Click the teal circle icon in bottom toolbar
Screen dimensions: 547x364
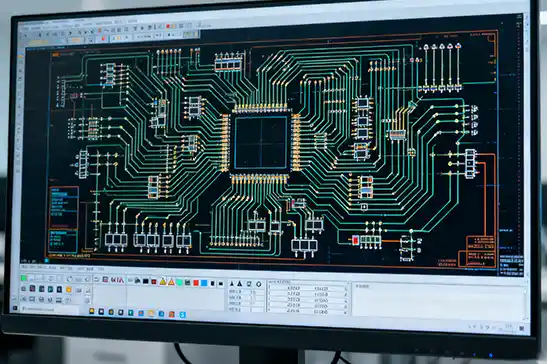pyautogui.click(x=179, y=282)
